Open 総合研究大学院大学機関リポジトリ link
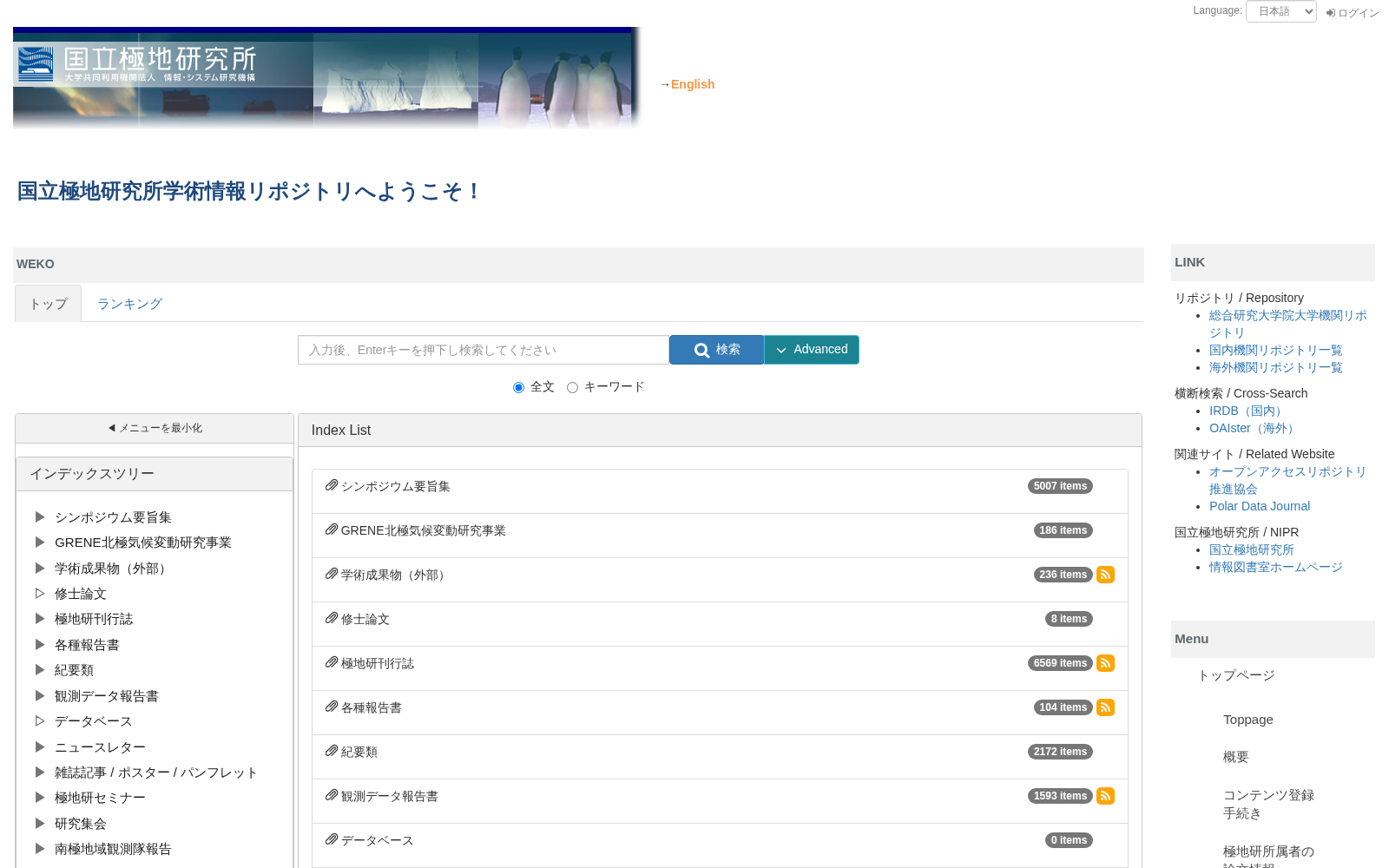The image size is (1389, 868). point(1288,324)
